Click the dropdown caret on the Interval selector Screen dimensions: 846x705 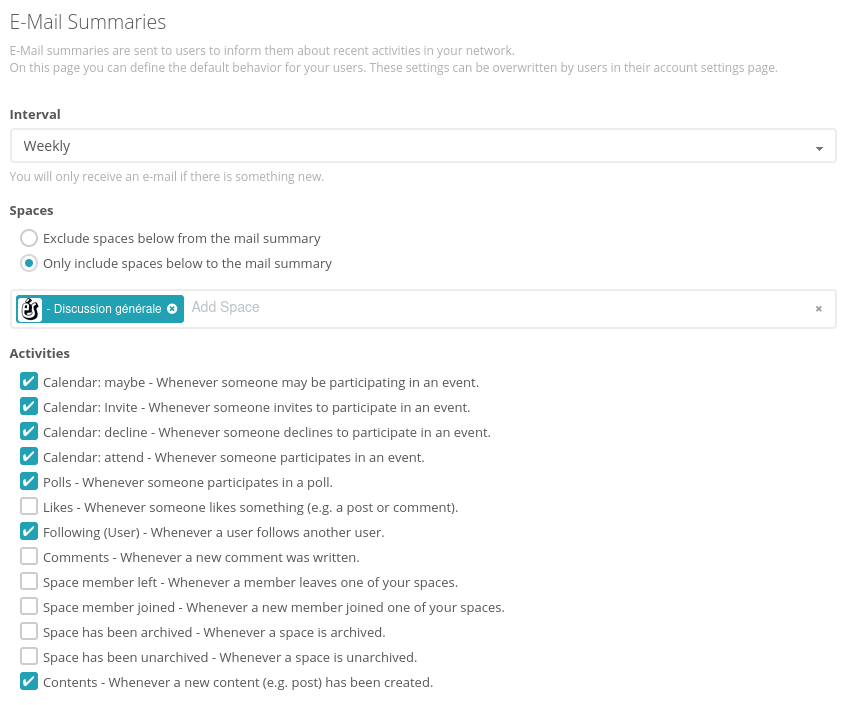point(819,146)
